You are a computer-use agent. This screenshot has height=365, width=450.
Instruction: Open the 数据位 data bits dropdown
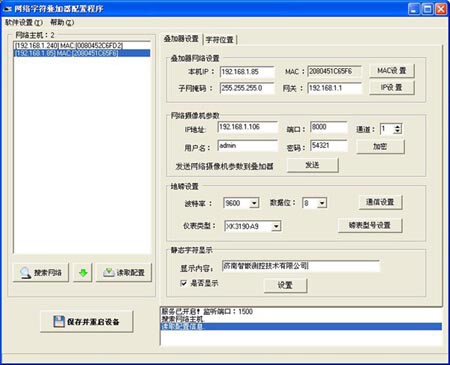(322, 203)
